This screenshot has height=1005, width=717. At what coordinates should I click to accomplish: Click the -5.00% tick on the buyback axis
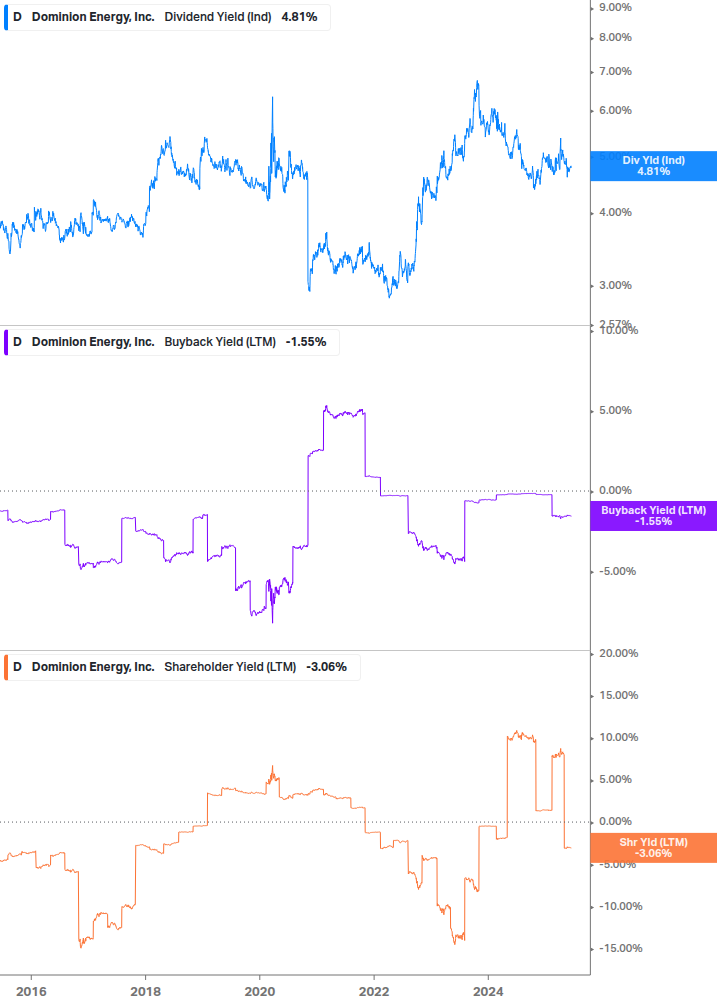[617, 572]
